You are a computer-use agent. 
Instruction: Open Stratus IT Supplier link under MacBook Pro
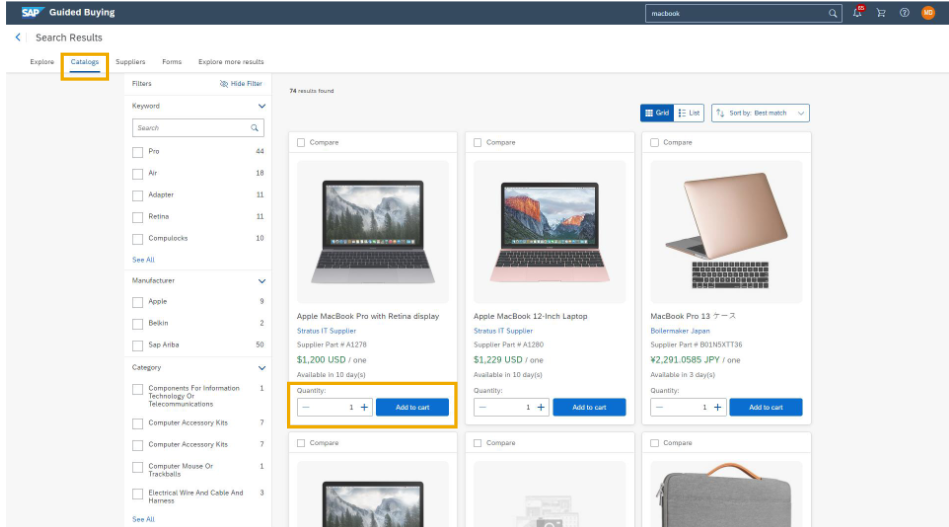tap(326, 331)
